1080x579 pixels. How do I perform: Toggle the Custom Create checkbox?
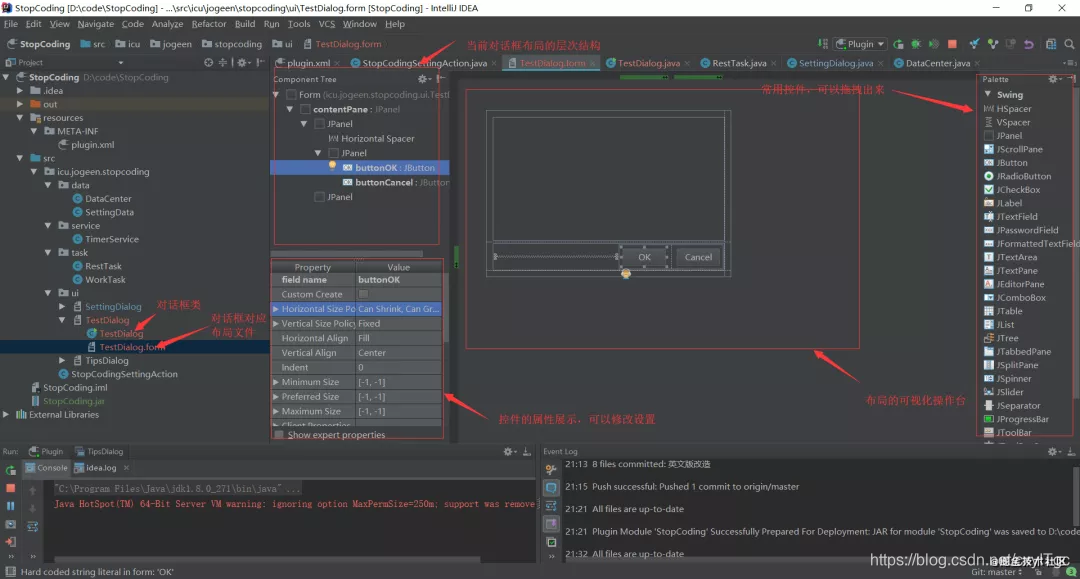coord(363,294)
